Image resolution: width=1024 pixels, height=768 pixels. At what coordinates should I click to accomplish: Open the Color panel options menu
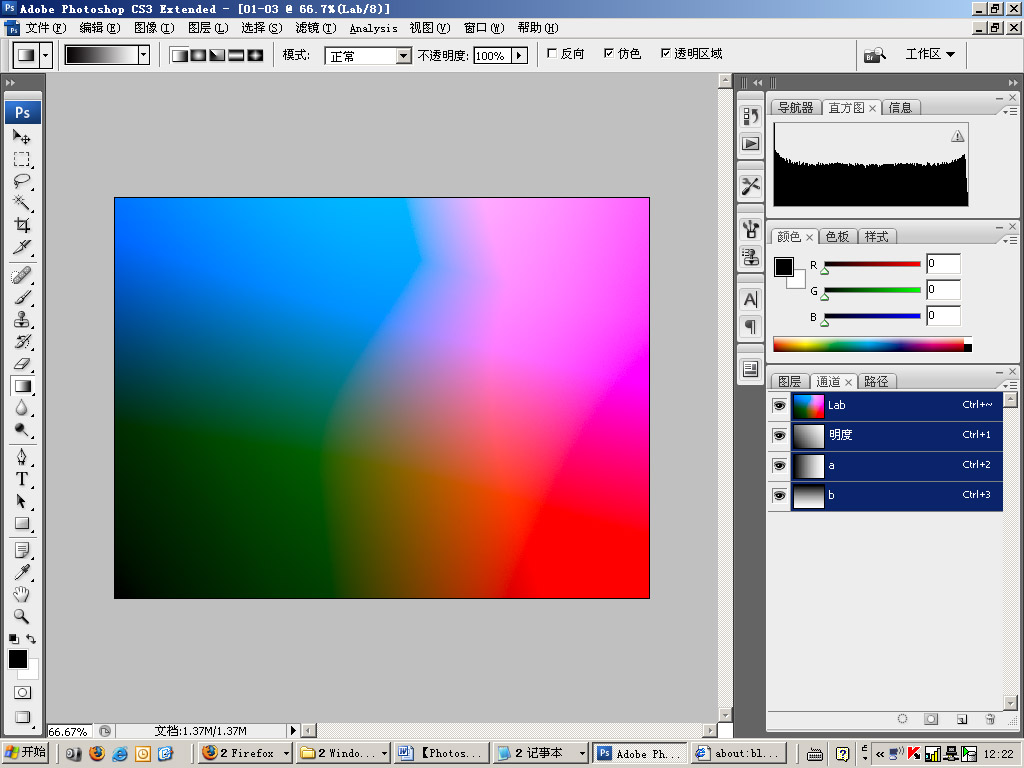1010,240
